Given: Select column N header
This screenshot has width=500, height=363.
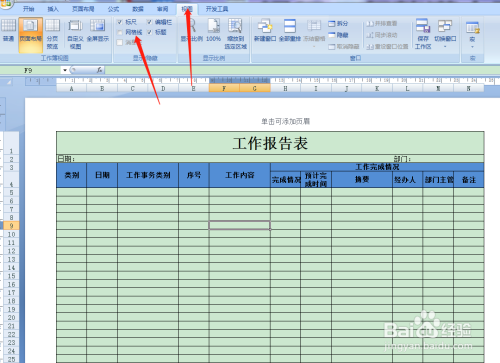Looking at the screenshot, I should coord(468,88).
